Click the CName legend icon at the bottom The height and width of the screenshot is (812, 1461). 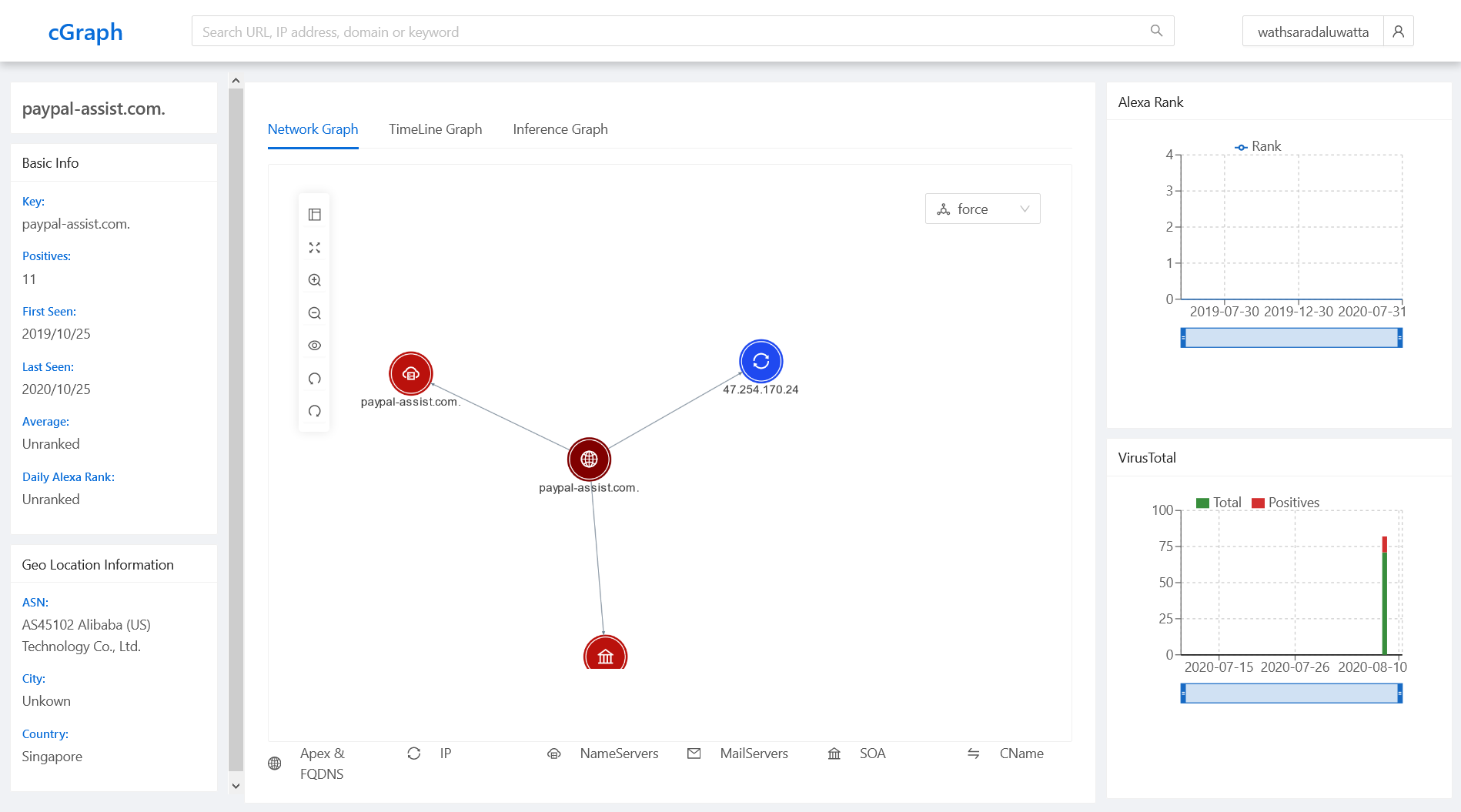[974, 754]
